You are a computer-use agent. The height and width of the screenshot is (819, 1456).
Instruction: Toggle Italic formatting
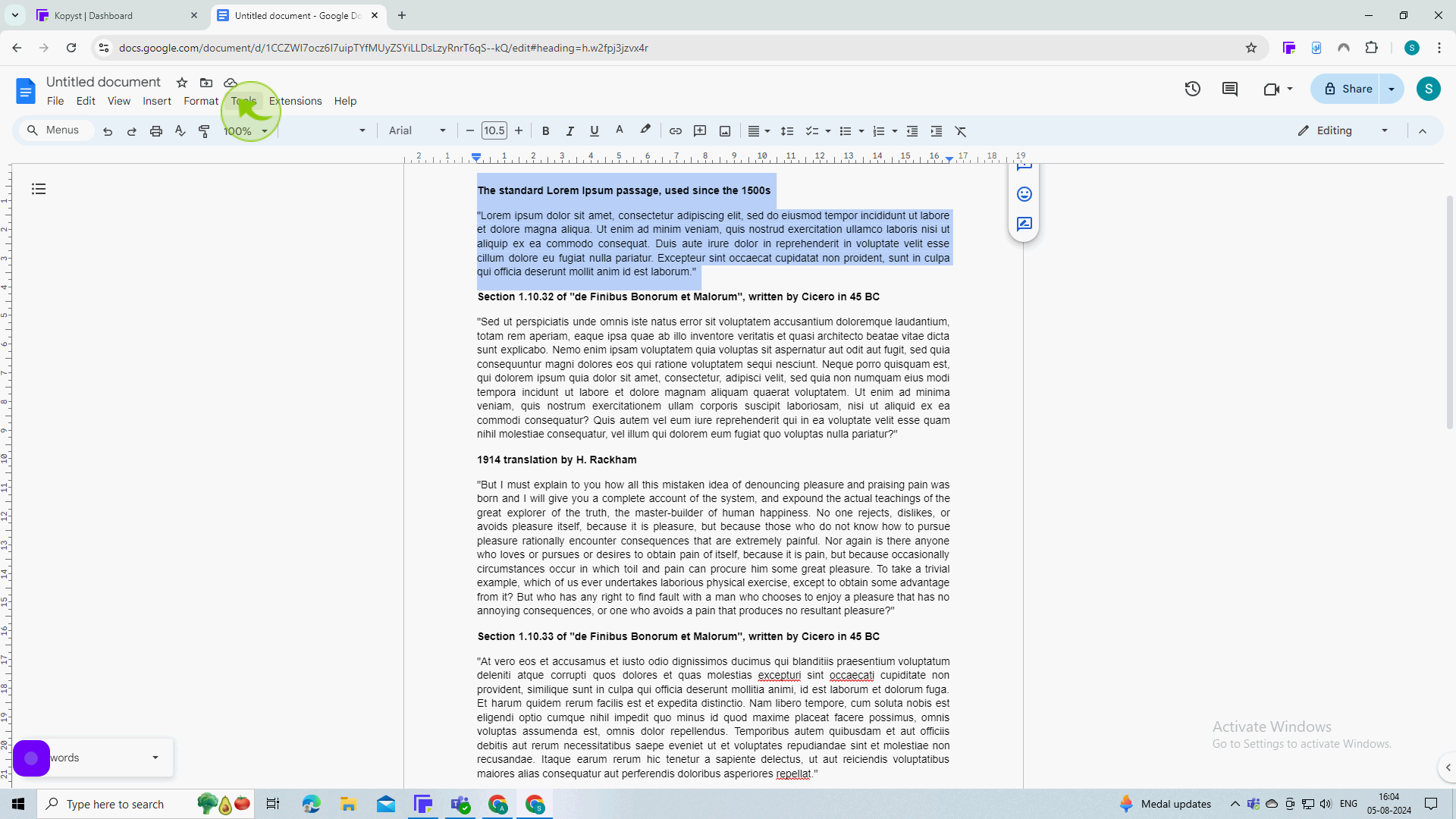tap(570, 131)
